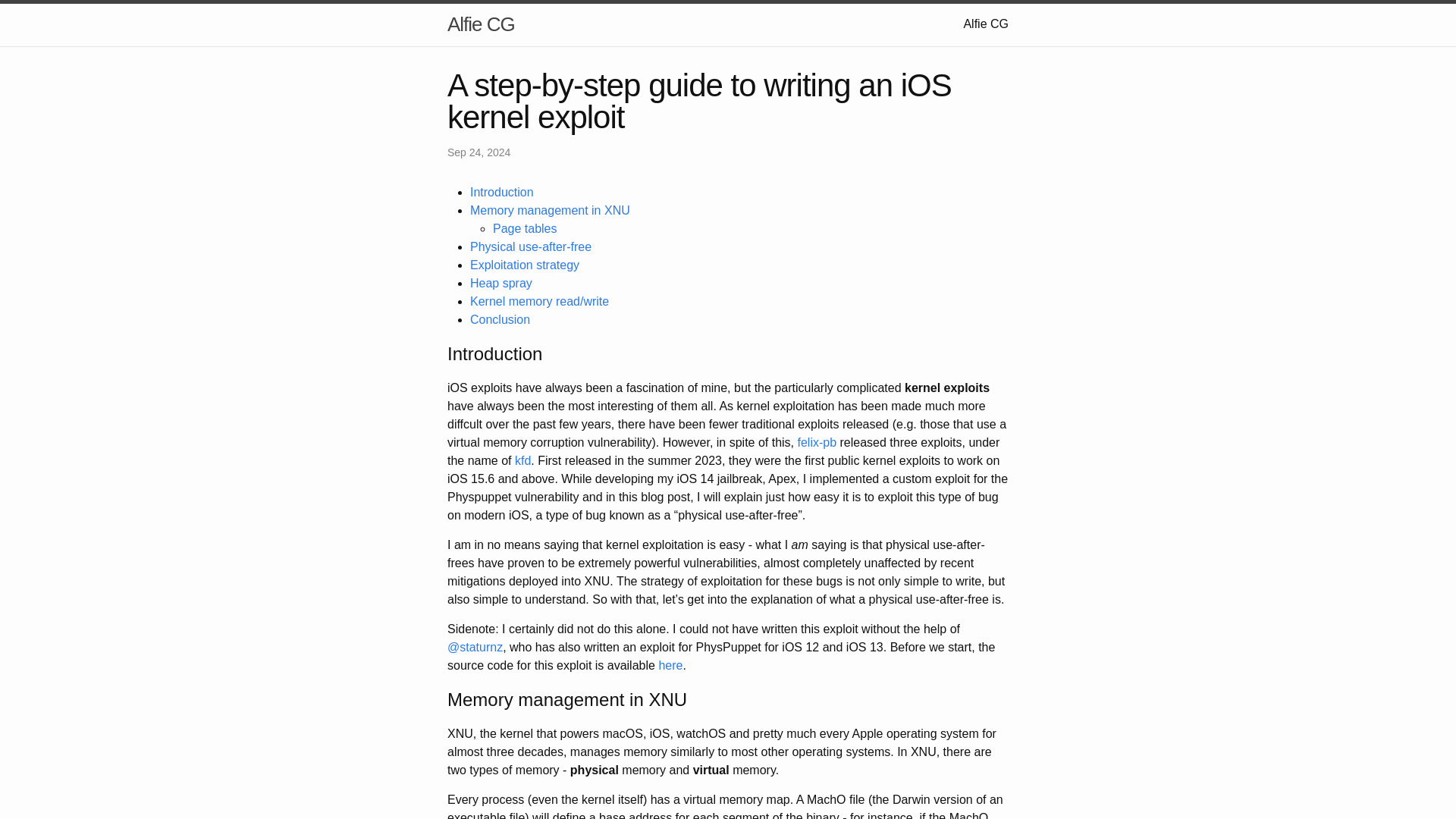The image size is (1456, 819).
Task: Open Memory management in XNU section
Action: (x=550, y=211)
